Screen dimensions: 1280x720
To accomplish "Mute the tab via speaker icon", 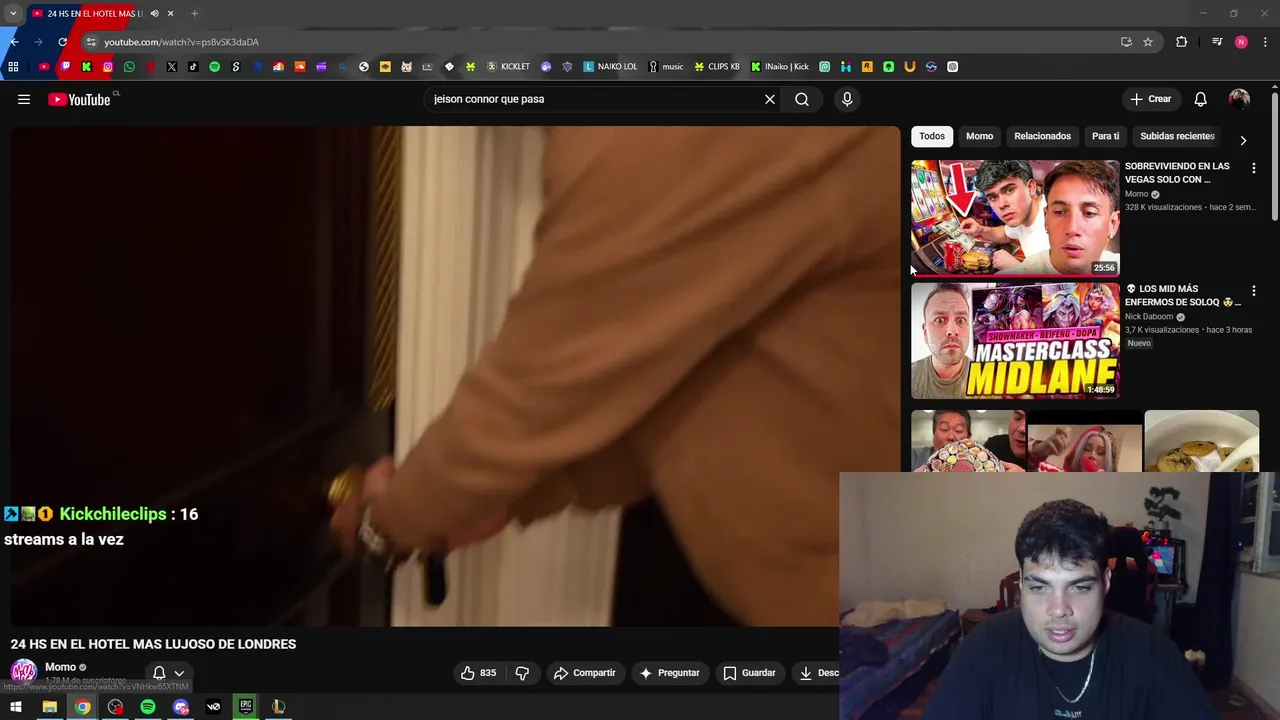I will click(154, 13).
